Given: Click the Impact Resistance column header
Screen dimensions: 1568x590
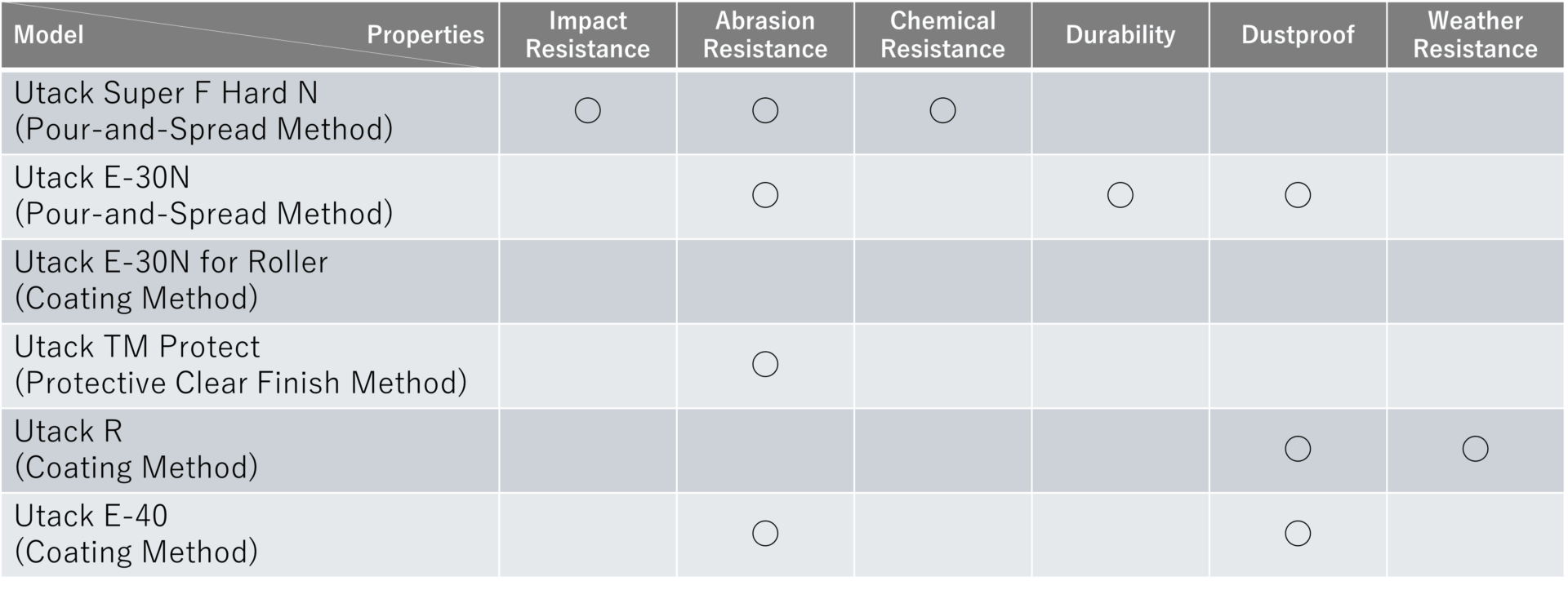Looking at the screenshot, I should (x=587, y=35).
